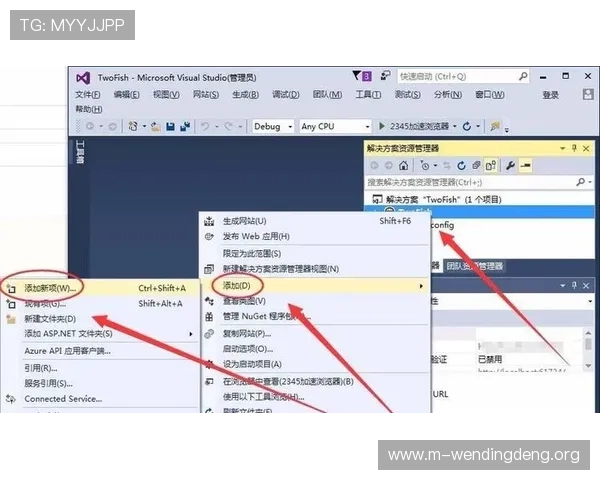The height and width of the screenshot is (480, 600).
Task: Click the Home icon in Solution Explorer
Action: [x=403, y=166]
